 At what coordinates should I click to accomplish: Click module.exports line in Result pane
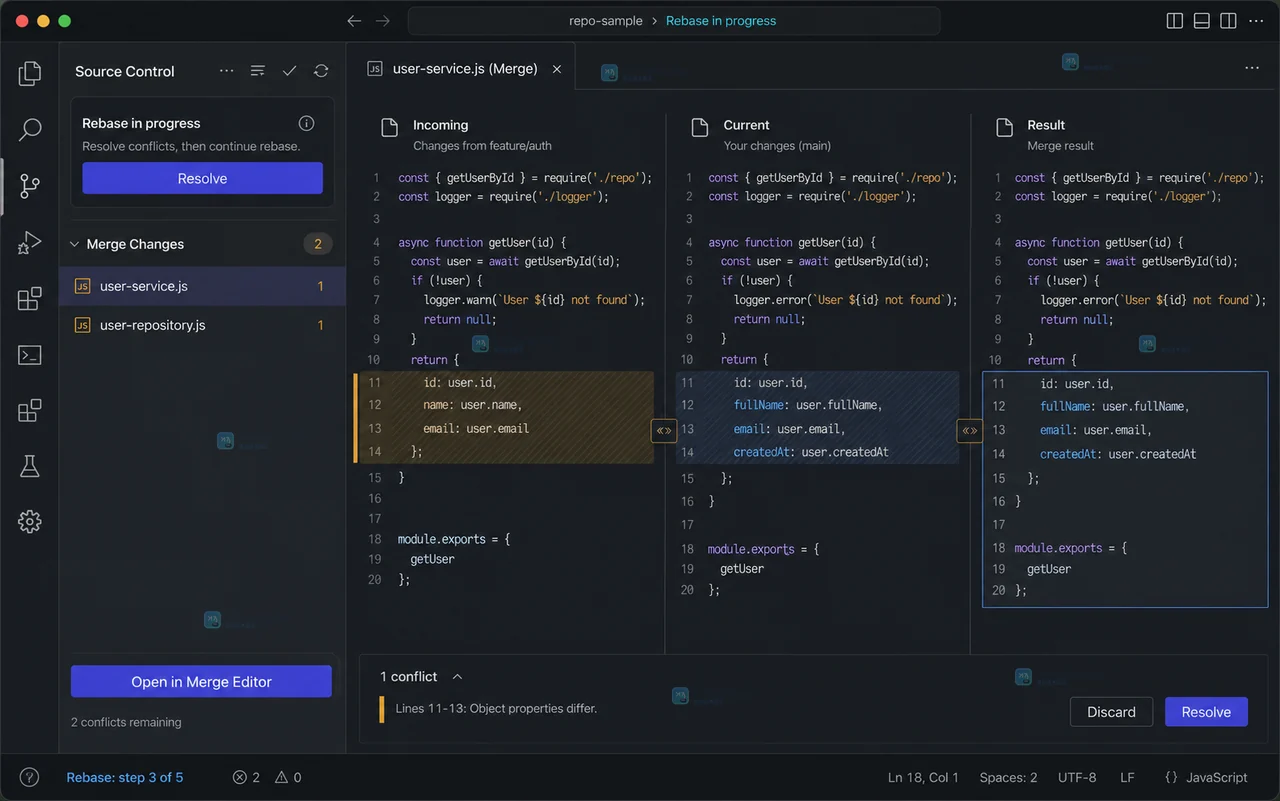(1071, 548)
